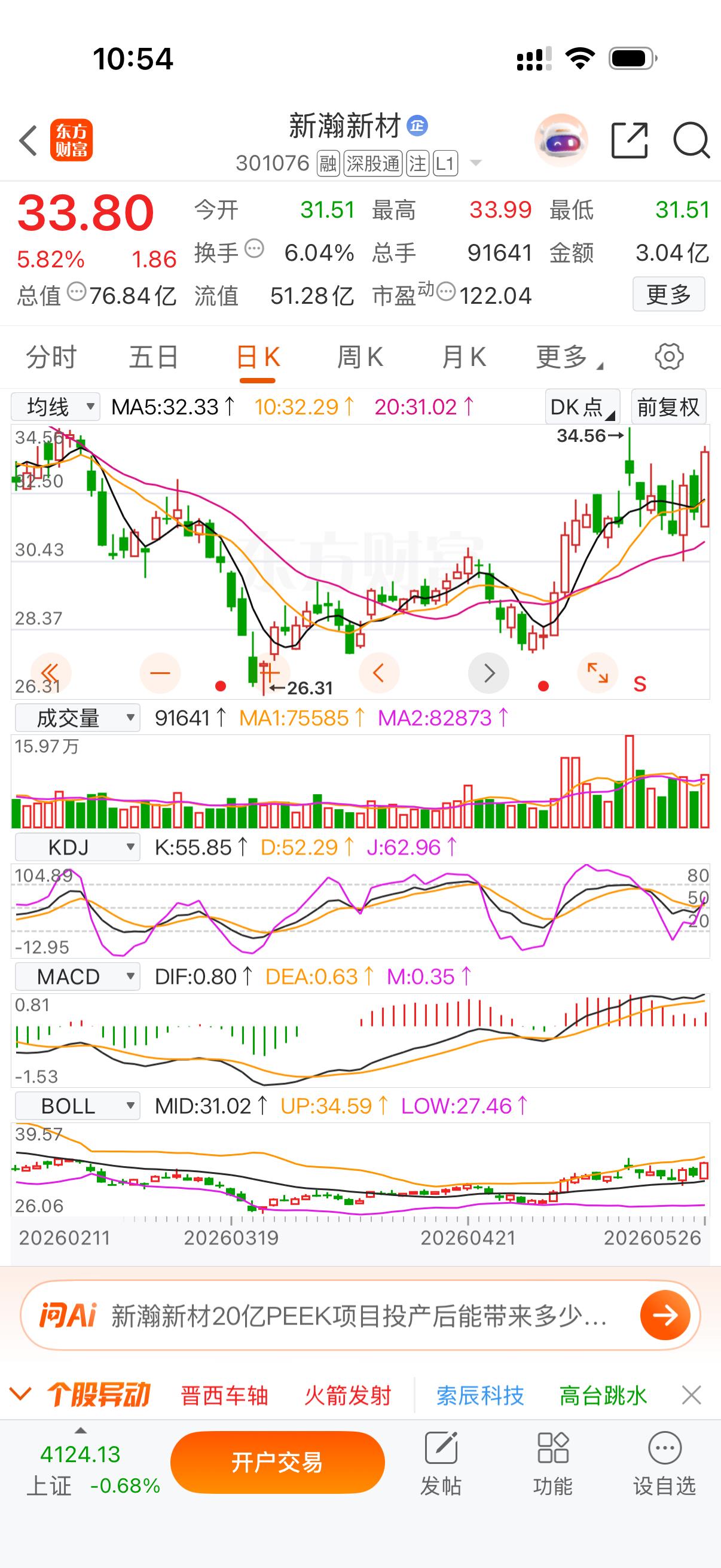
Task: Open chart settings gear icon
Action: [668, 356]
